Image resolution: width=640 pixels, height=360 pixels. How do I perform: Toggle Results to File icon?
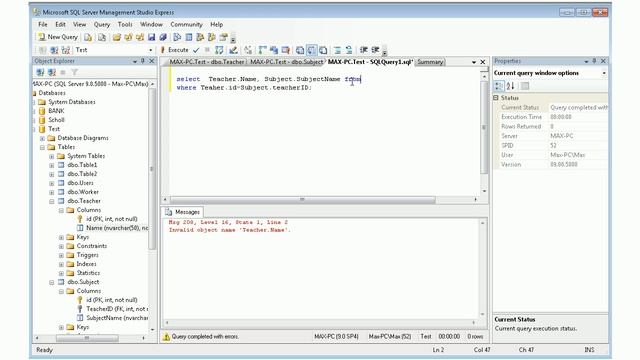coord(323,50)
